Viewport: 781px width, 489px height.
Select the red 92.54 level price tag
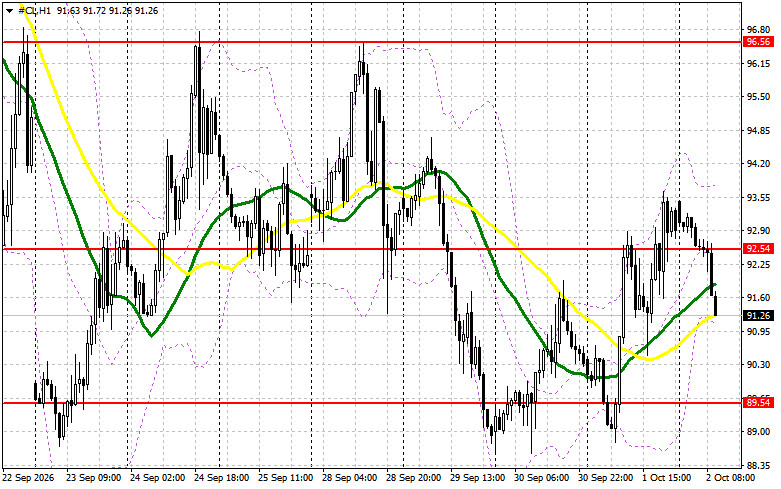pos(758,248)
